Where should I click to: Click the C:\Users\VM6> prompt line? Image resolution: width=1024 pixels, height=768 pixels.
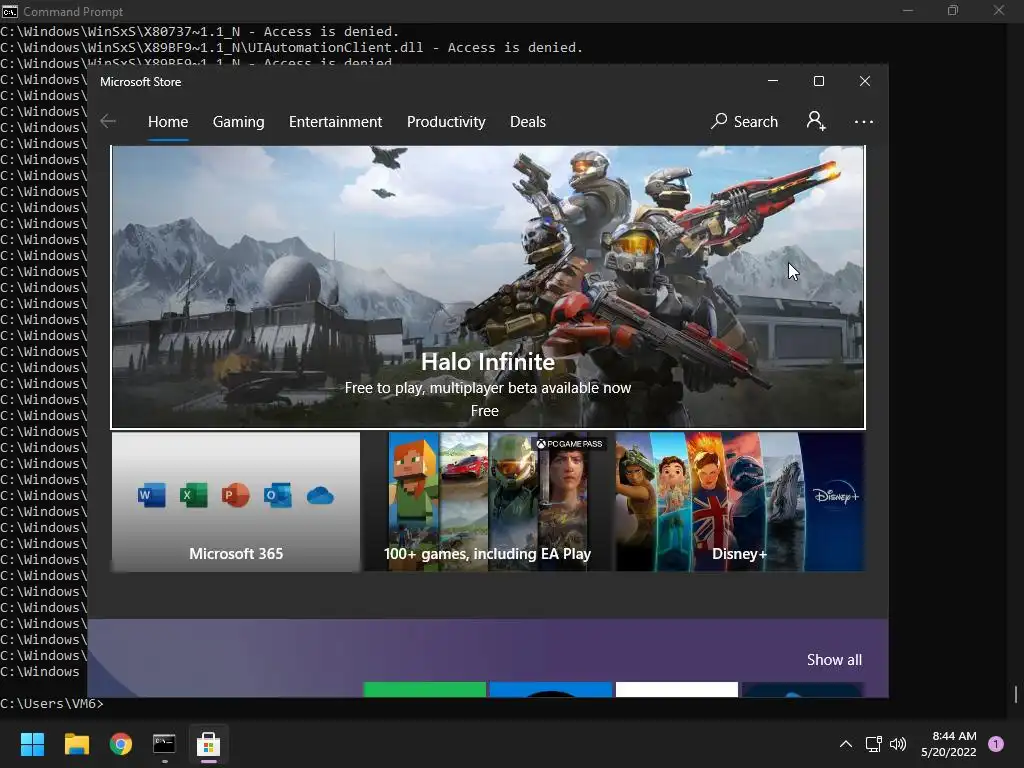[x=52, y=703]
